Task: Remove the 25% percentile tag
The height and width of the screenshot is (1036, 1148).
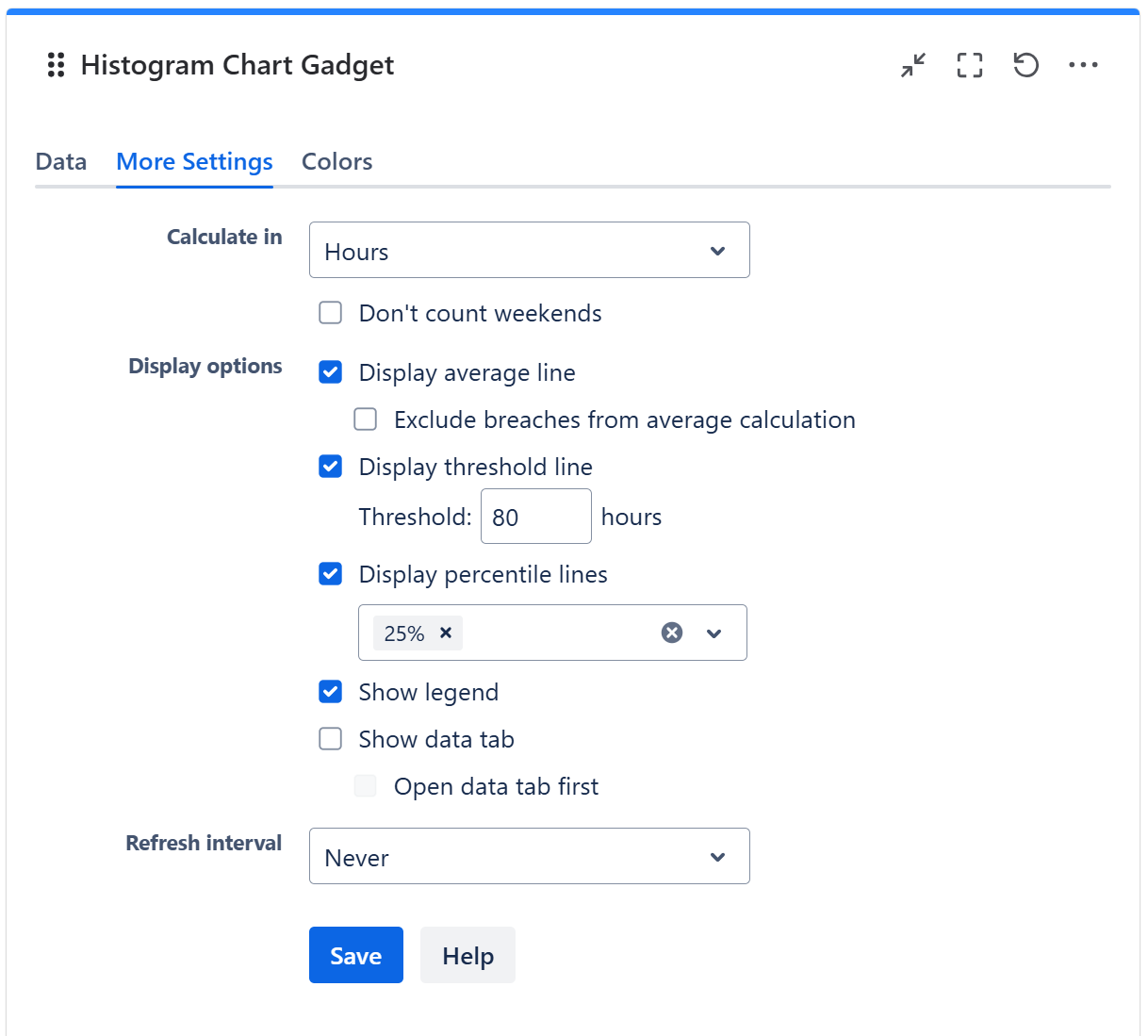Action: point(446,633)
